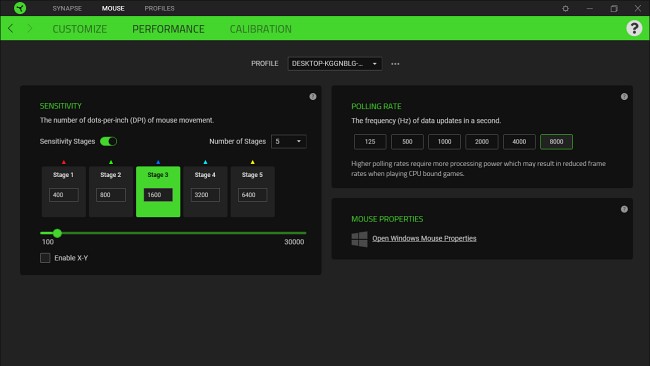
Task: Show Sensitivity panel info tooltip
Action: coord(313,97)
